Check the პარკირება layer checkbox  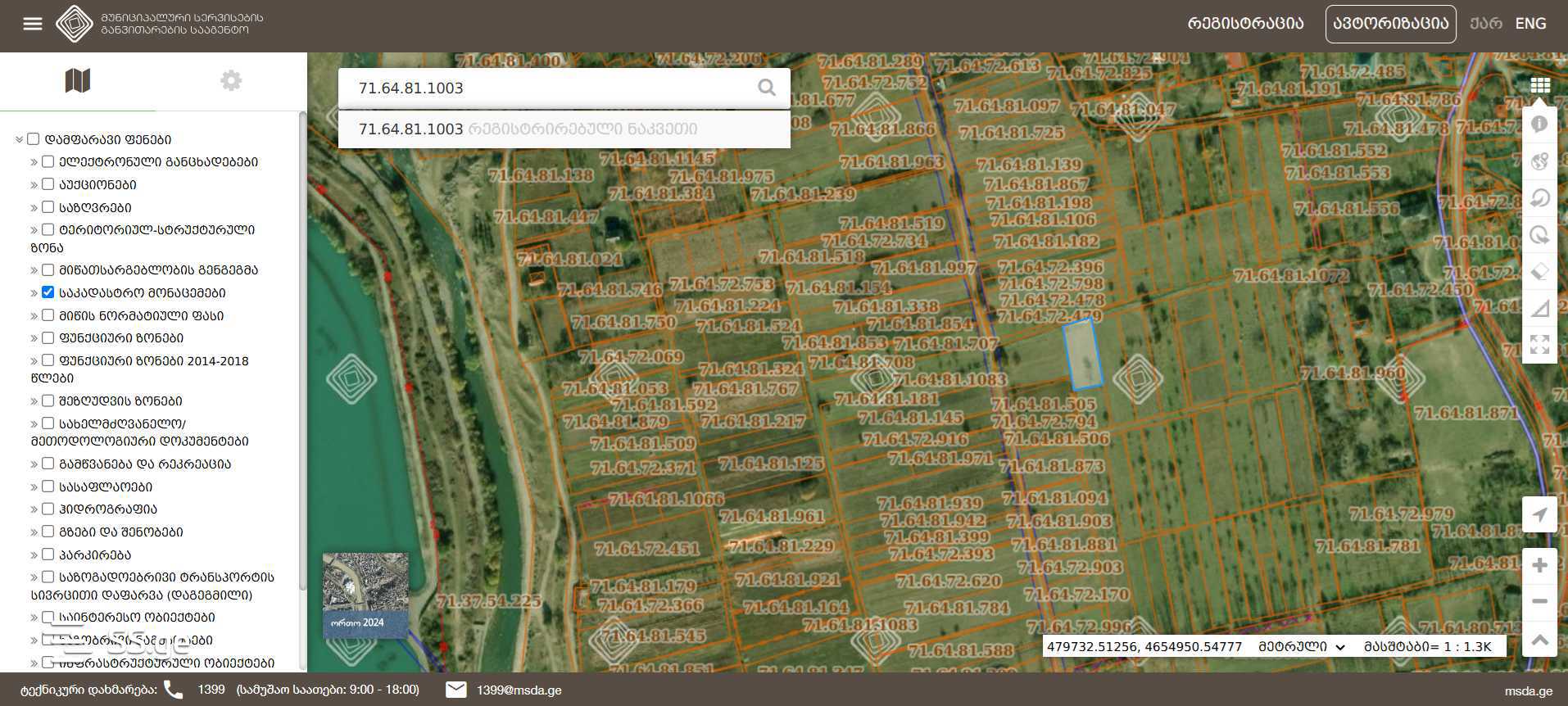(x=48, y=554)
